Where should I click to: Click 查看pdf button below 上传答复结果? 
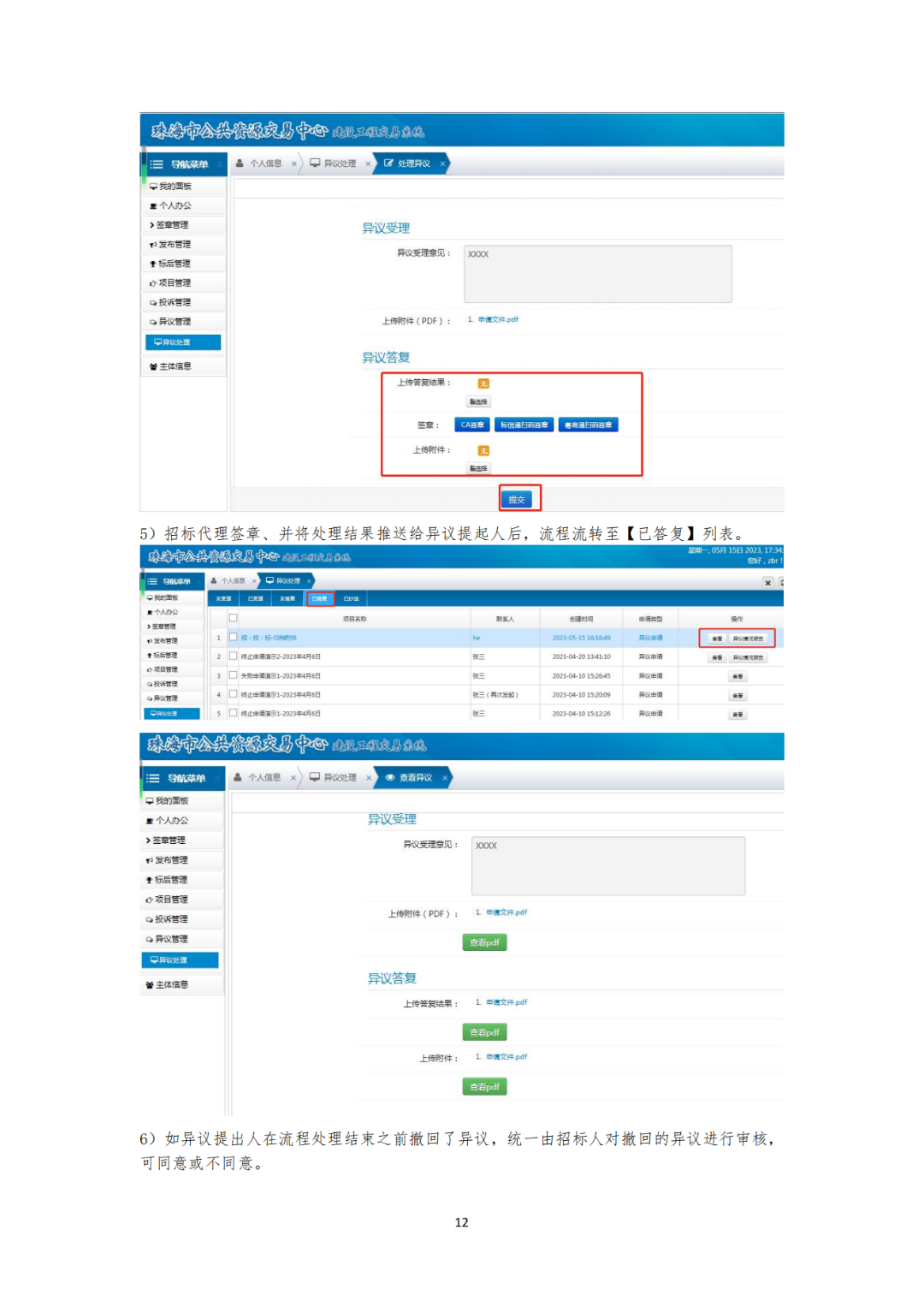click(x=484, y=1032)
